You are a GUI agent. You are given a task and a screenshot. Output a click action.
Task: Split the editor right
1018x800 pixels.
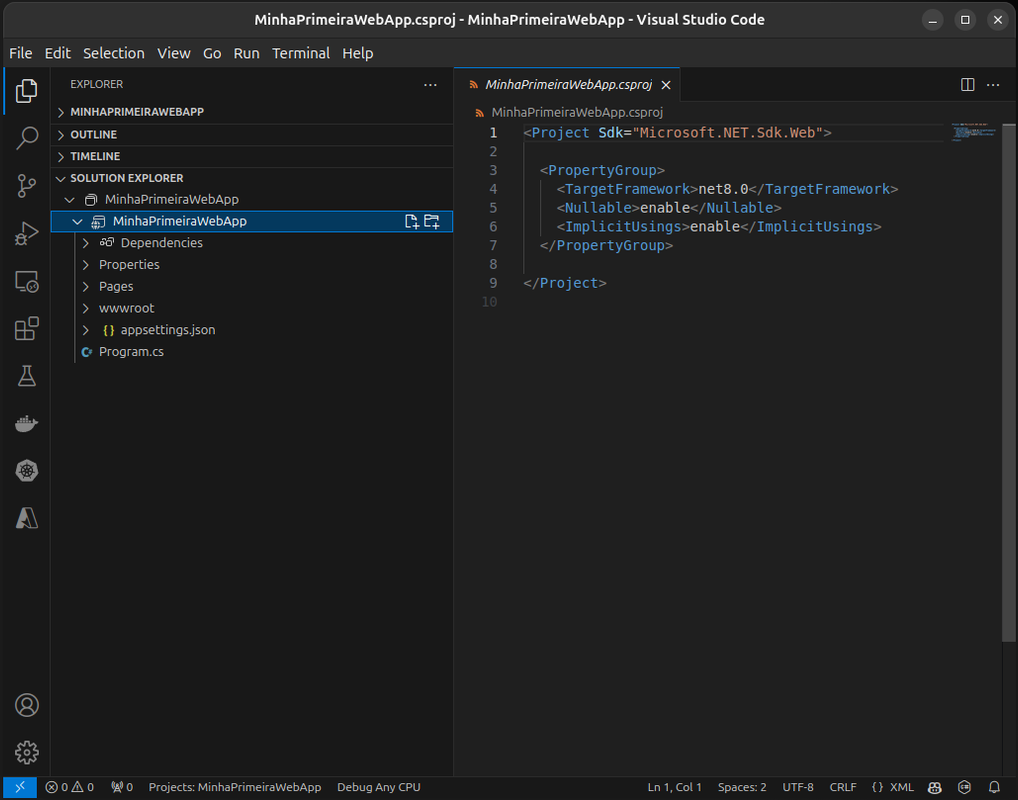click(x=967, y=85)
